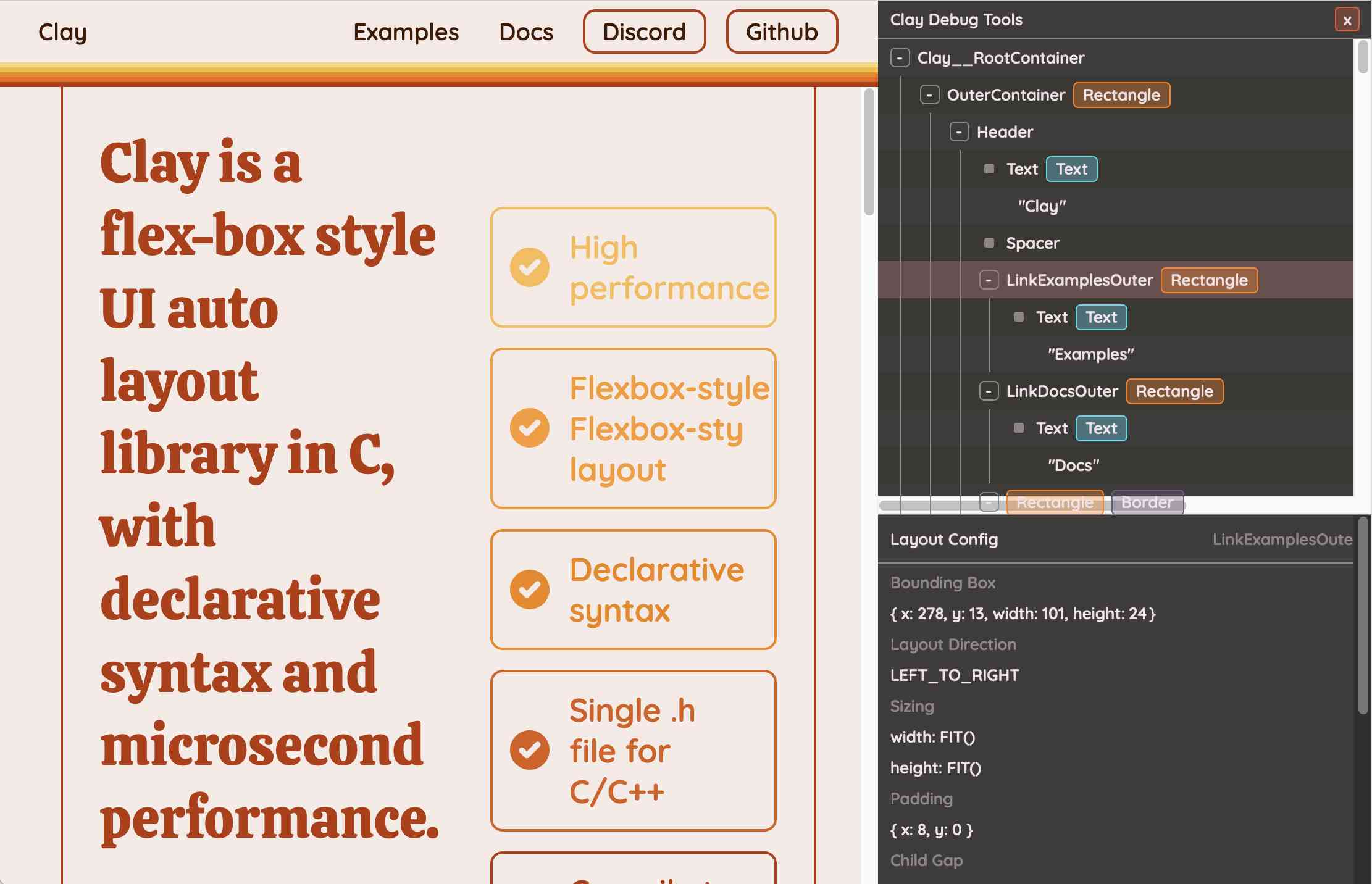Open the Examples navigation link
The width and height of the screenshot is (1372, 884).
coord(405,31)
